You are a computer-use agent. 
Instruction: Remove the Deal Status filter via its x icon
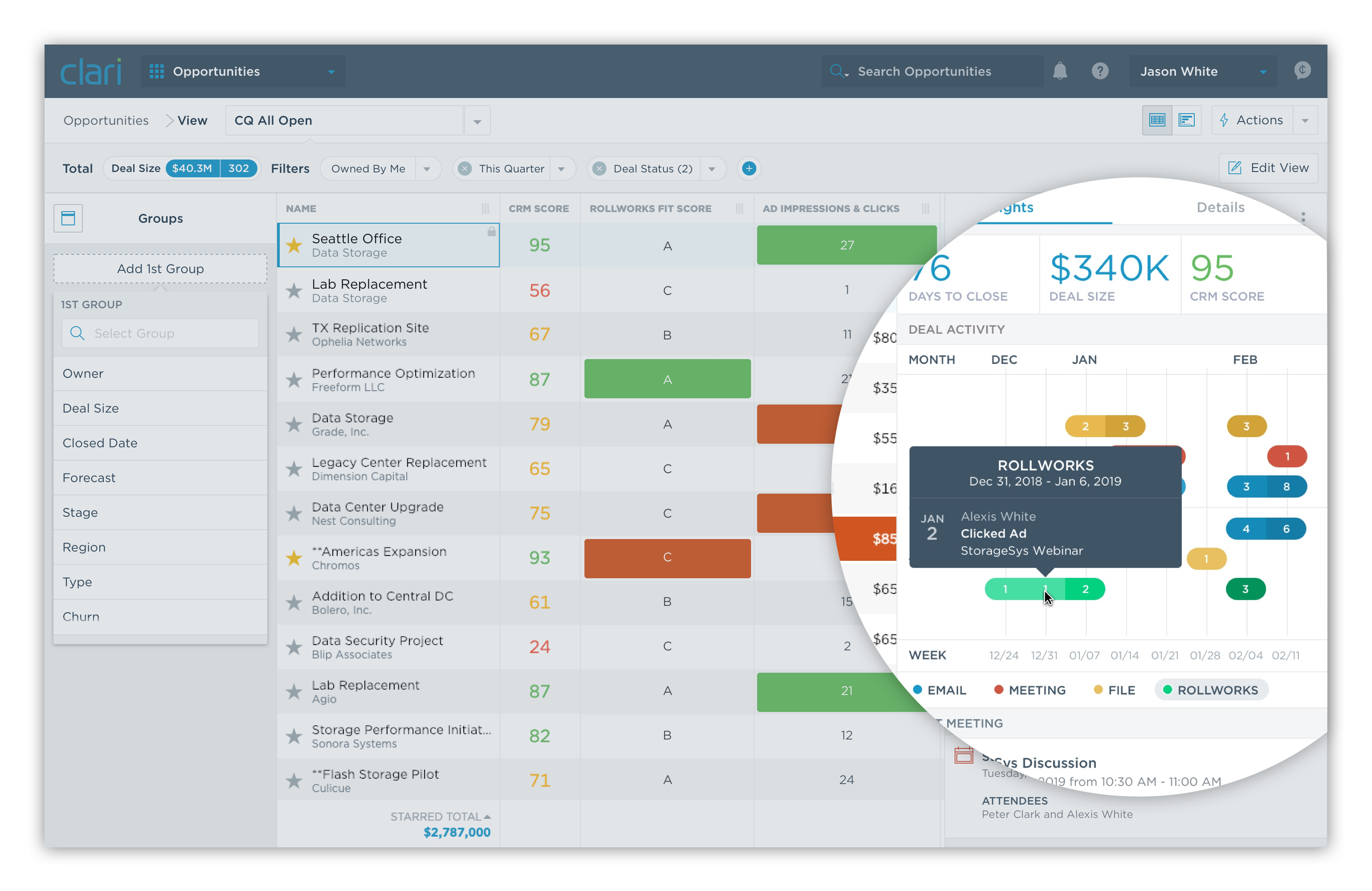[x=599, y=168]
